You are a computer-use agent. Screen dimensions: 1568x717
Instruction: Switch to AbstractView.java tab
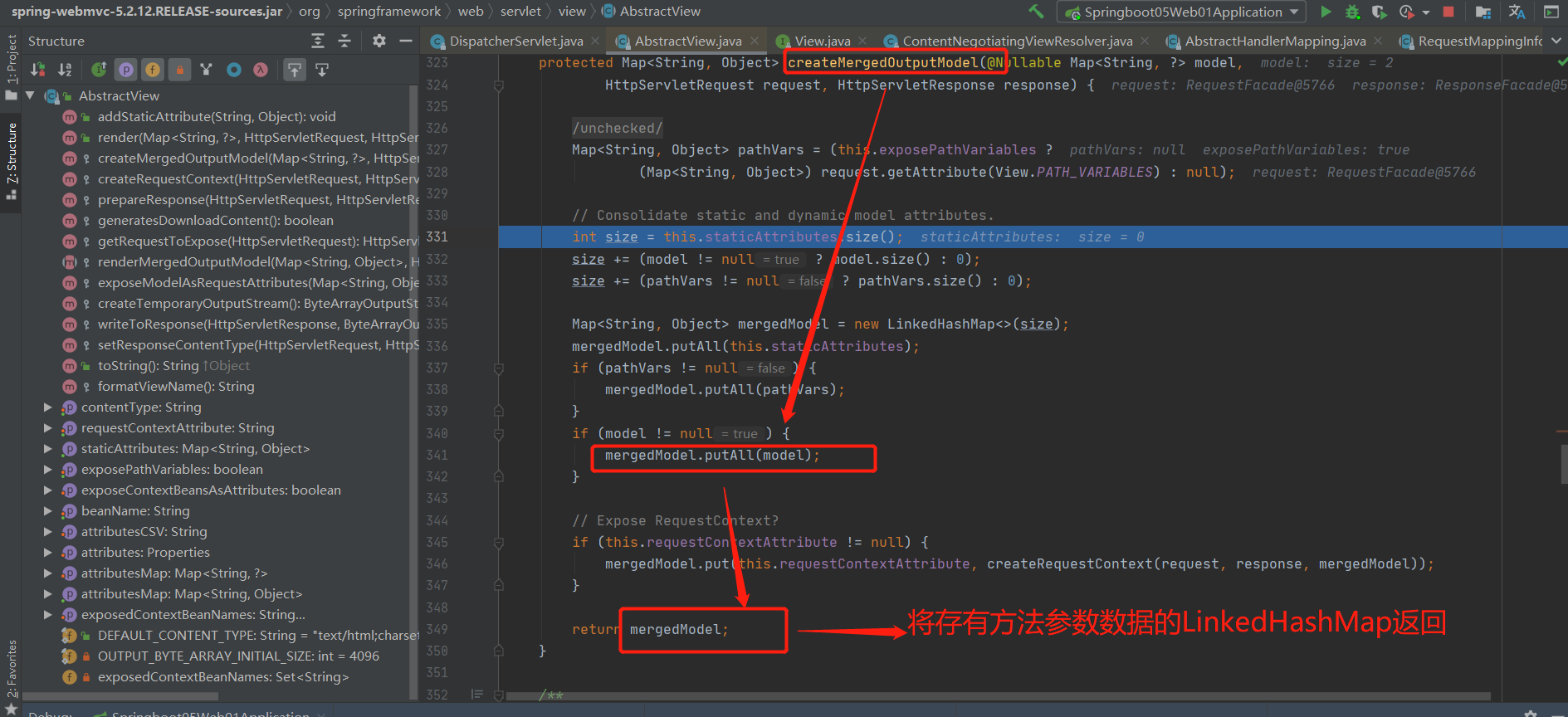[688, 41]
